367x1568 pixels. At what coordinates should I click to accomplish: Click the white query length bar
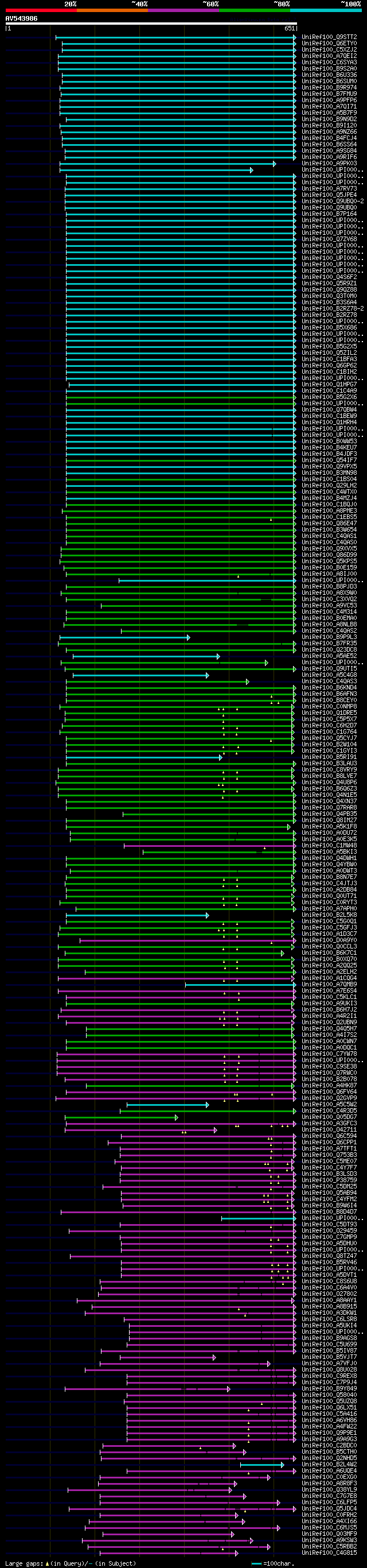[x=151, y=24]
